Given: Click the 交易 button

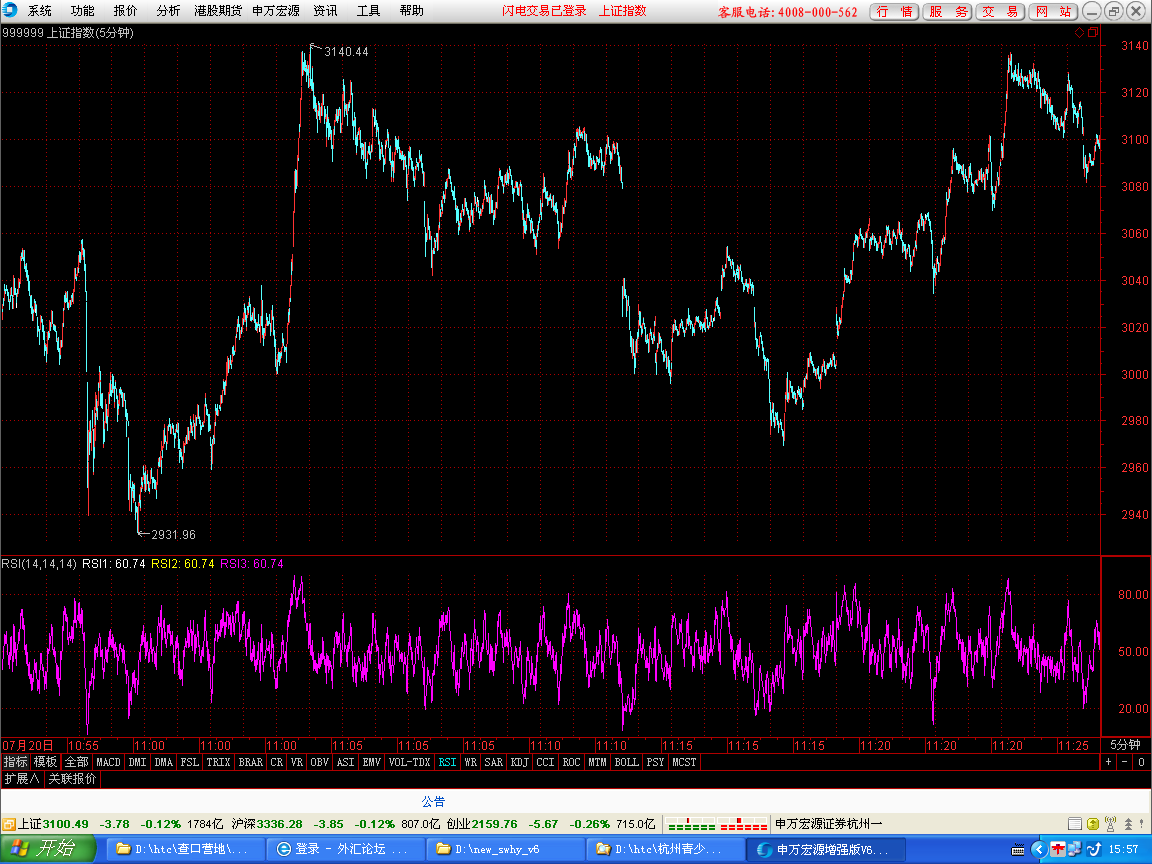Looking at the screenshot, I should click(x=1000, y=12).
